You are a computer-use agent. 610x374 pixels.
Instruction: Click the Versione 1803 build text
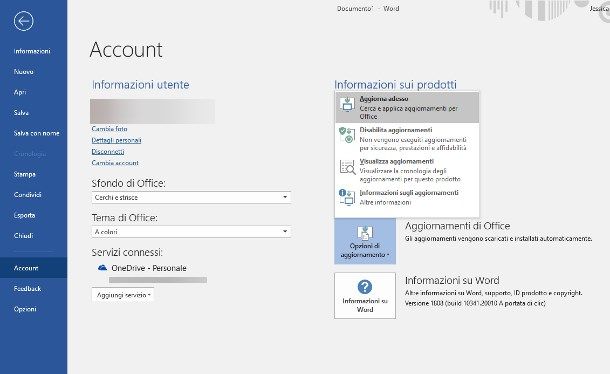click(475, 303)
